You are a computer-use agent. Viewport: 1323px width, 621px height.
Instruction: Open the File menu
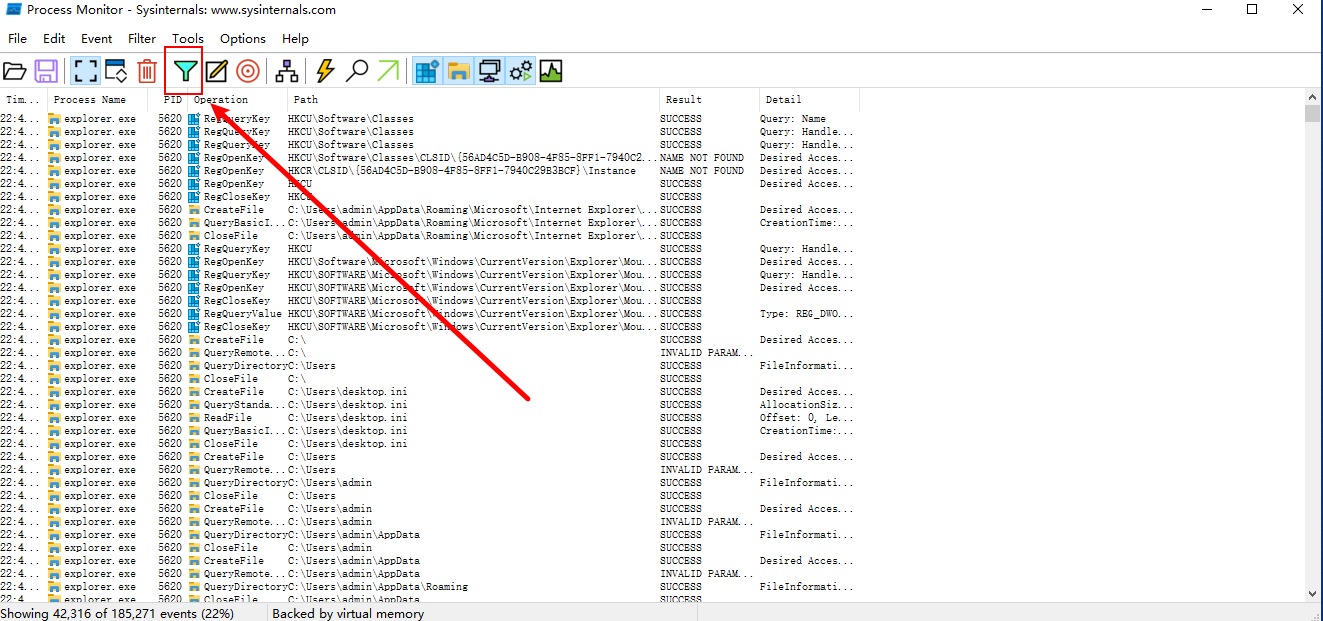17,39
